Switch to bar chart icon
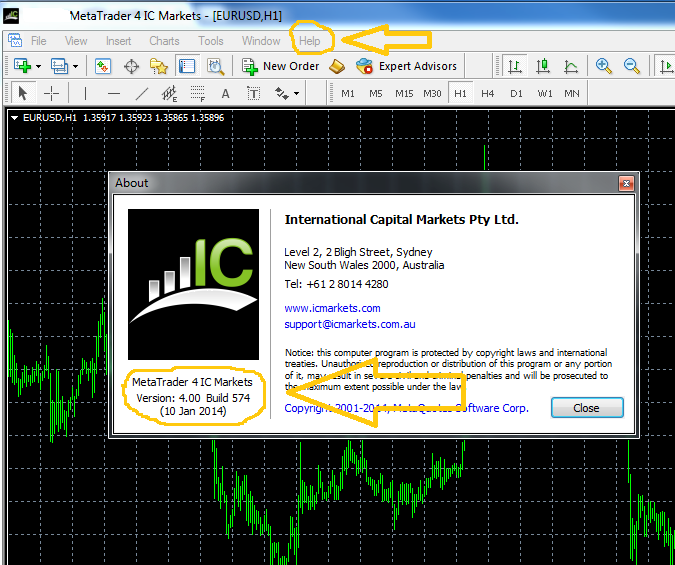The image size is (675, 565). pos(515,66)
